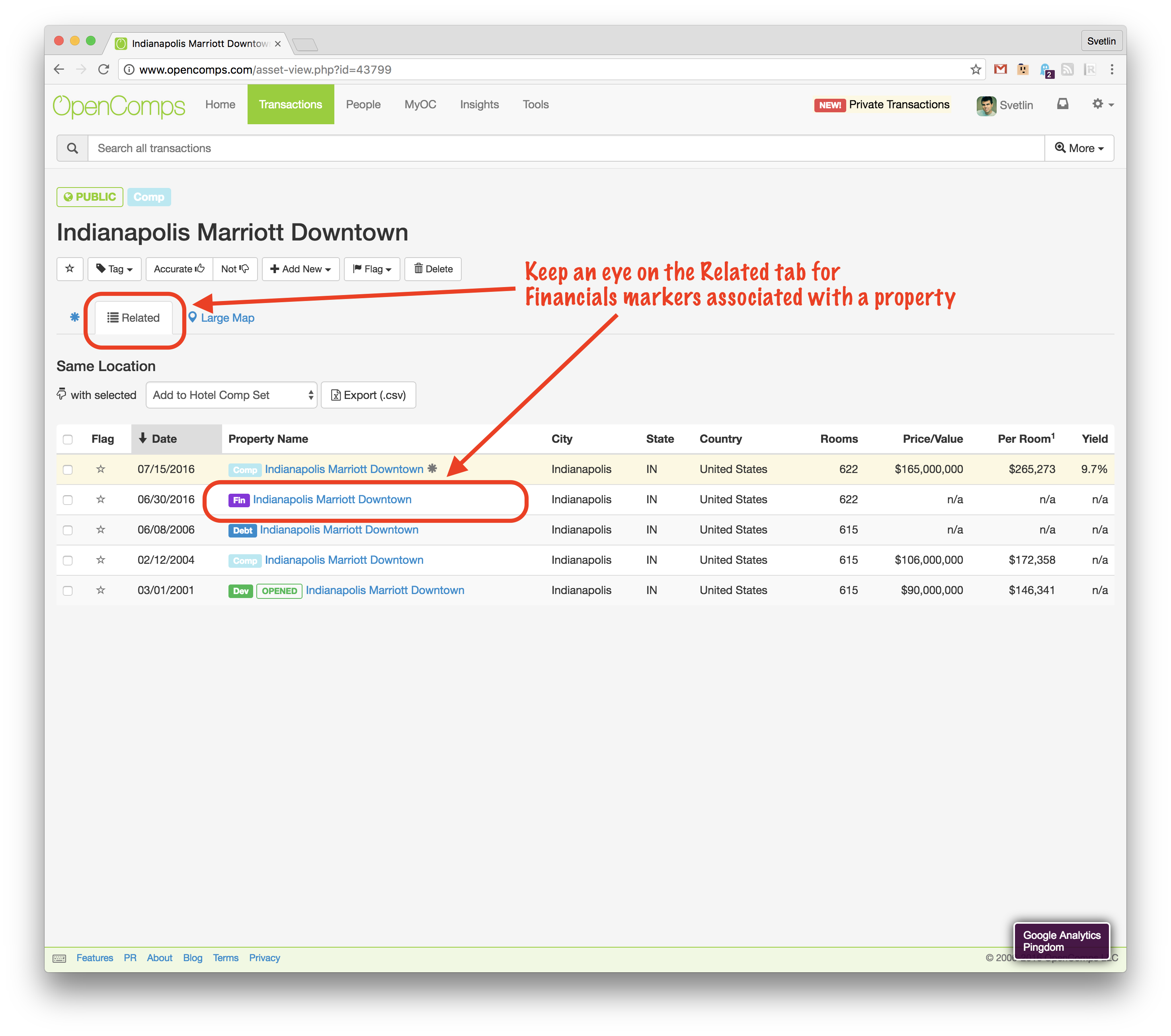
Task: Open the Blog footer link
Action: point(193,958)
